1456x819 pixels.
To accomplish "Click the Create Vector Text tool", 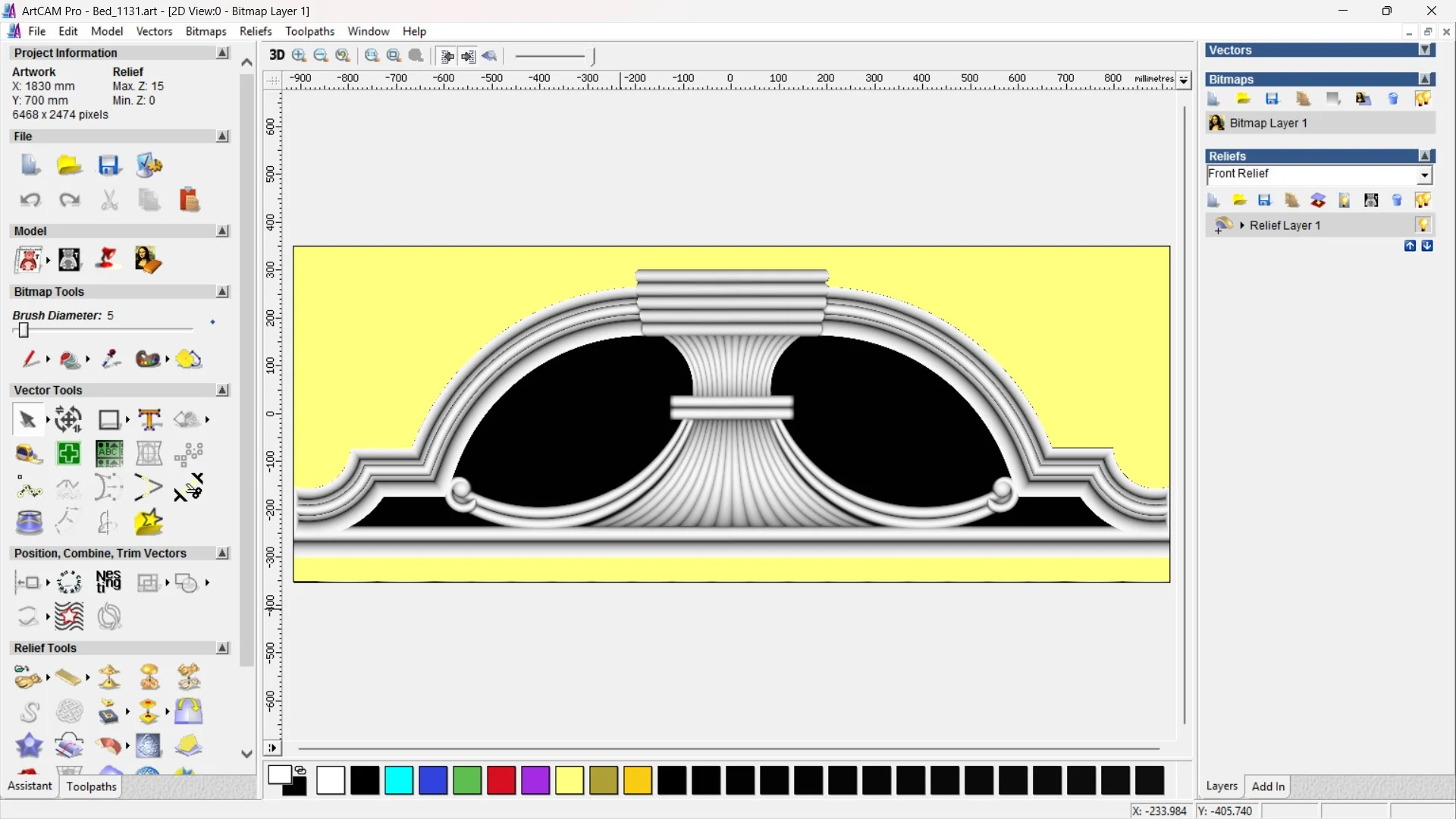I will click(149, 419).
